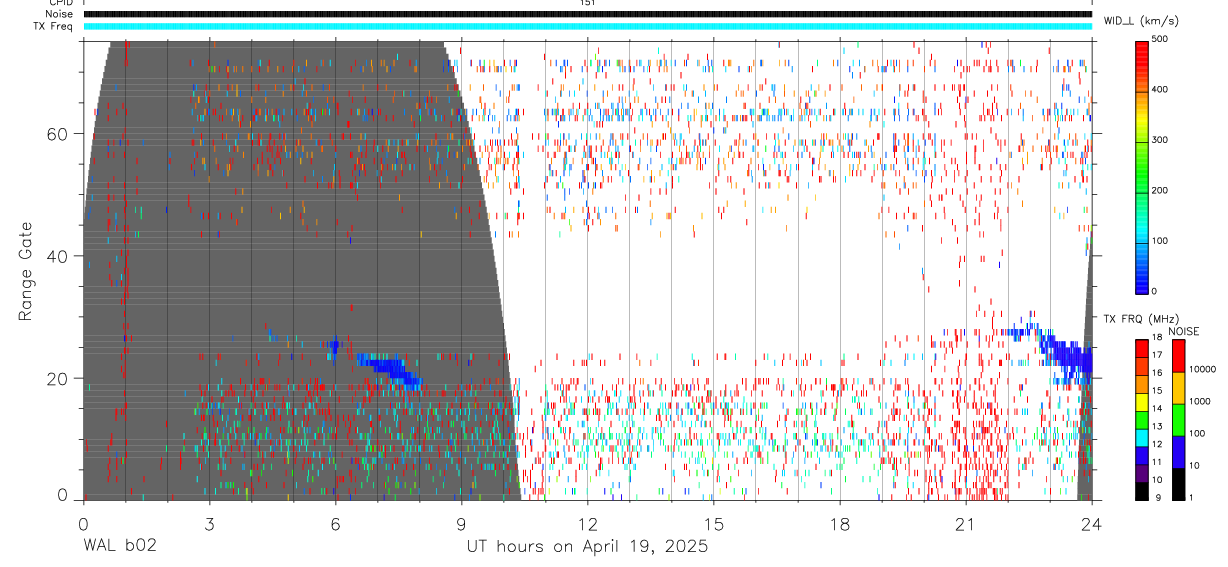Click the '60' tick on Range Gate axis
The width and height of the screenshot is (1228, 567).
tap(59, 133)
